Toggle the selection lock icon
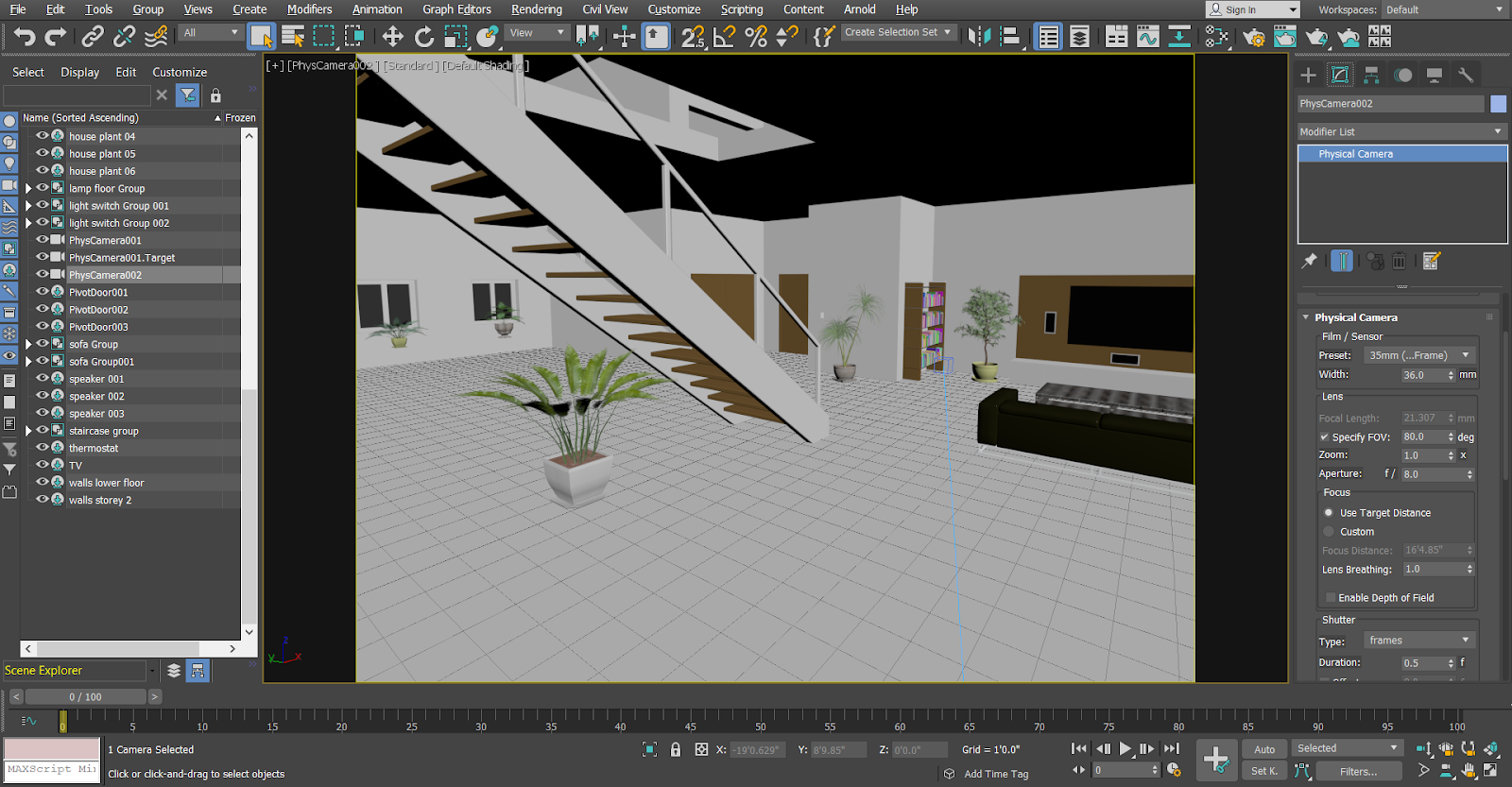Screen dimensions: 1512x787 [x=676, y=749]
